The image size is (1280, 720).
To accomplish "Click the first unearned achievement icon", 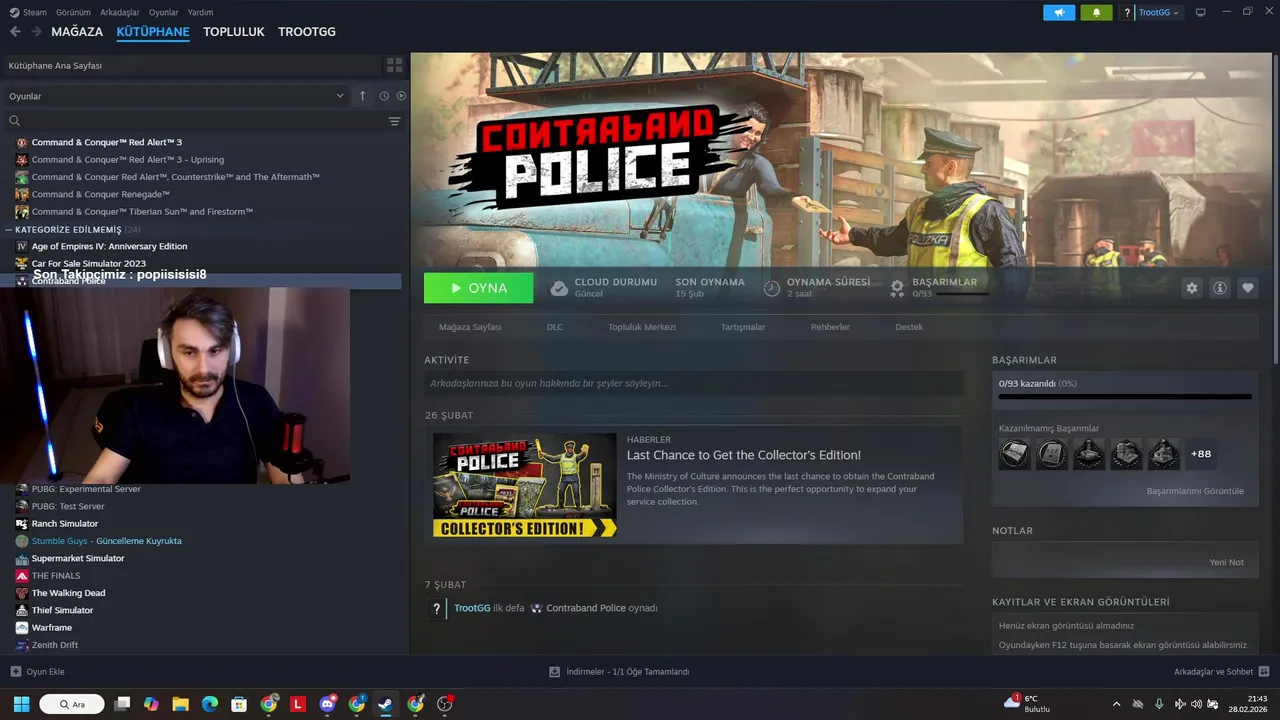I will pyautogui.click(x=1014, y=454).
